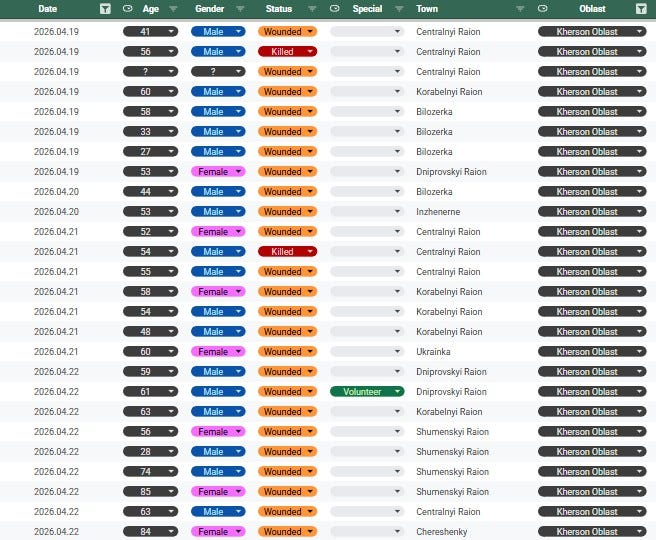
Task: Open the Wounded status chip in the Inzhenerne row
Action: click(287, 212)
